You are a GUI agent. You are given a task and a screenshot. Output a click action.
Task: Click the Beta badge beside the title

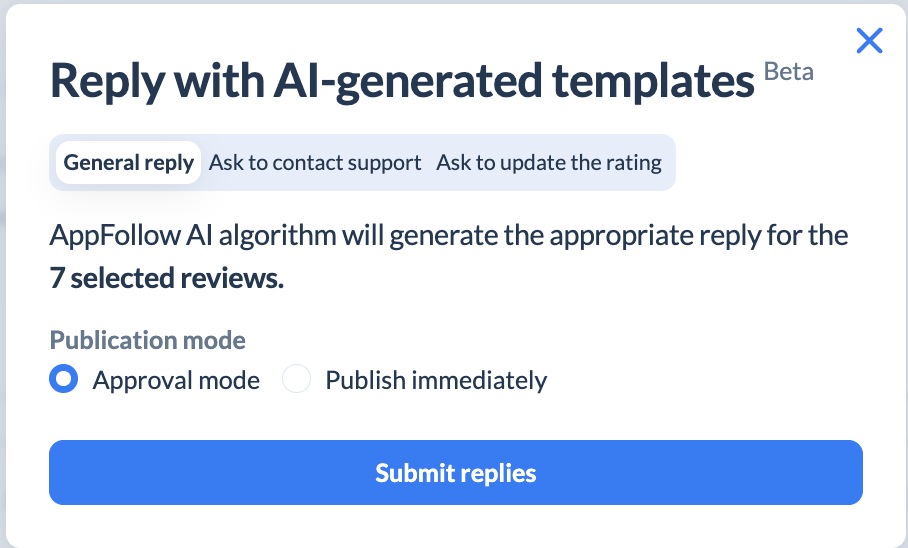pyautogui.click(x=789, y=72)
